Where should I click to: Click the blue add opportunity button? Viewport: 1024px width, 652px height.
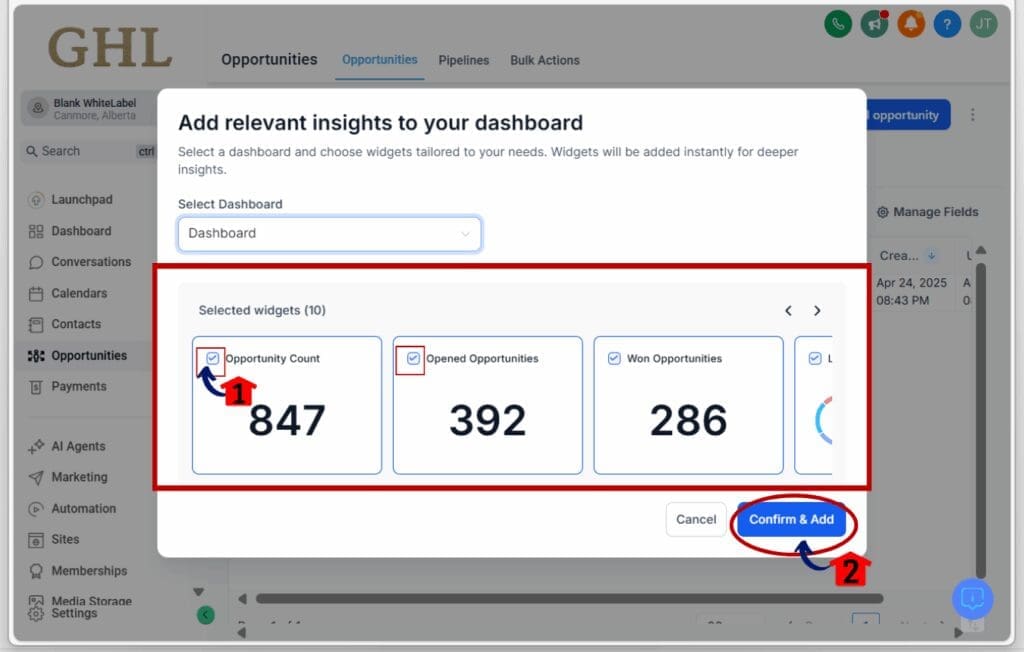pyautogui.click(x=908, y=115)
